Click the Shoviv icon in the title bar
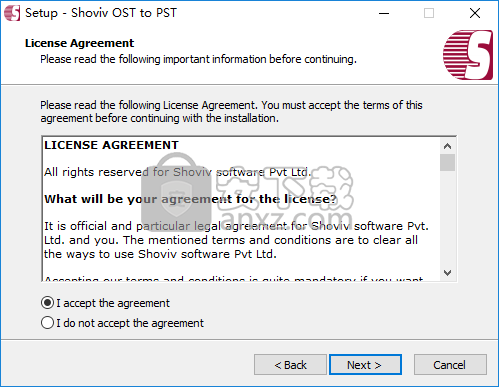The height and width of the screenshot is (387, 499). pyautogui.click(x=12, y=13)
